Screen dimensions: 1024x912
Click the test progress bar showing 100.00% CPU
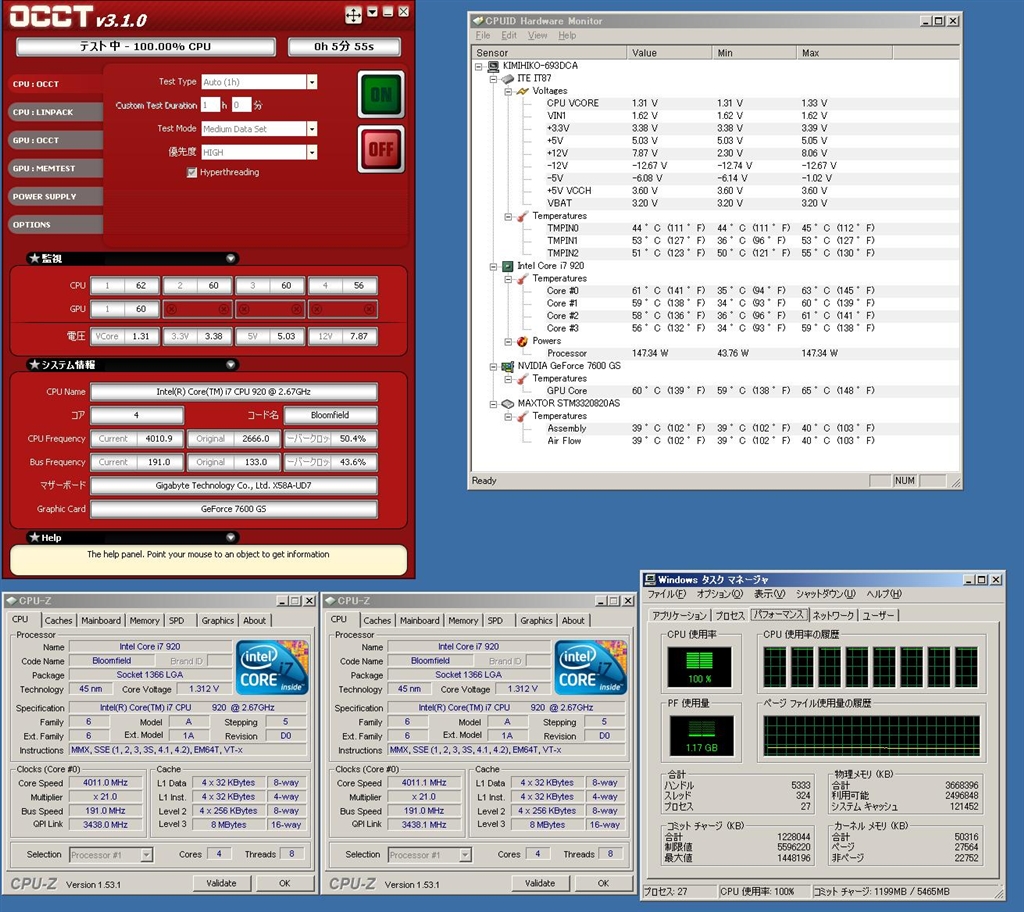[146, 46]
